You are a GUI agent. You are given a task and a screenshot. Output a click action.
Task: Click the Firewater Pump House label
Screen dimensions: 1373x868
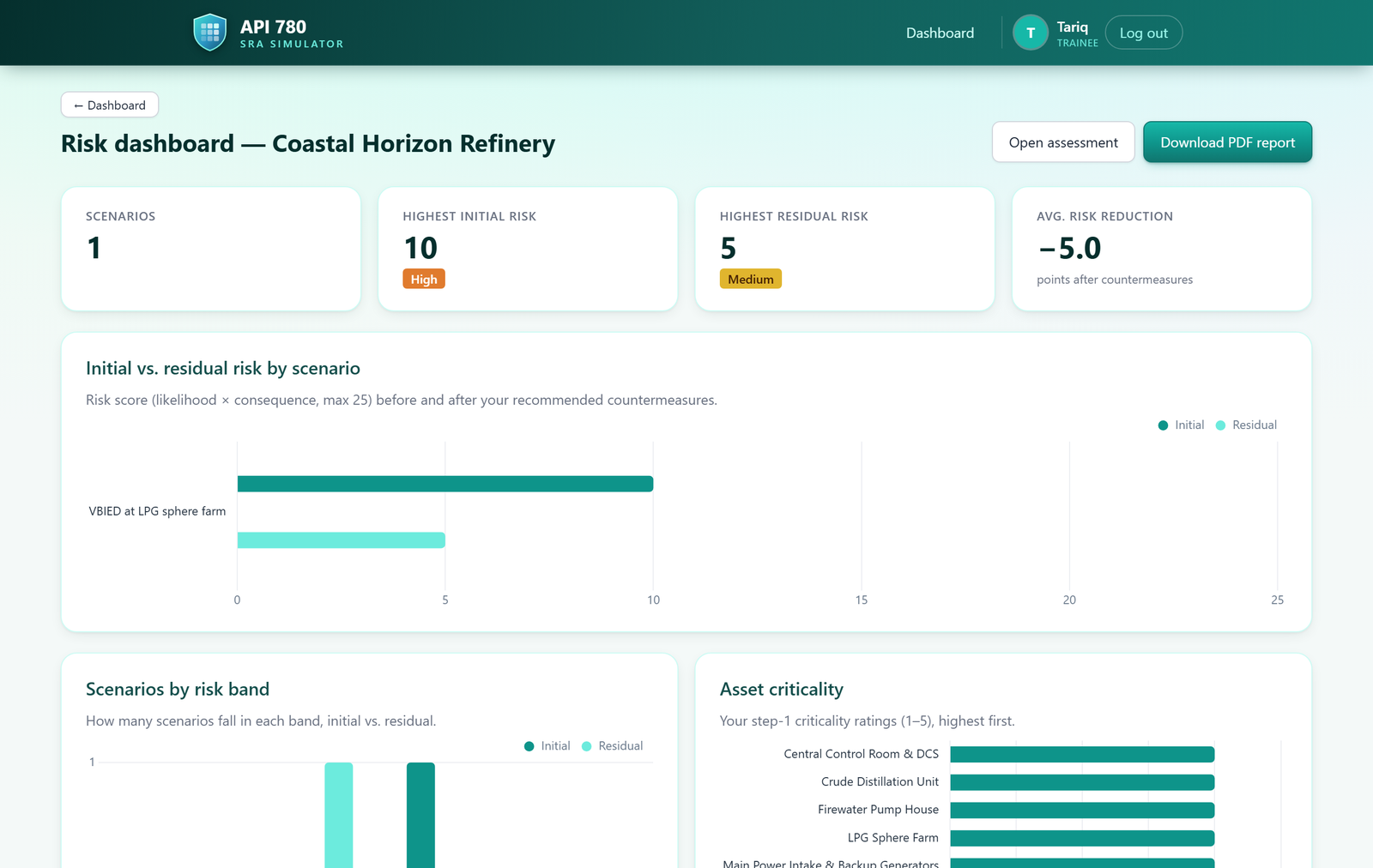[878, 809]
